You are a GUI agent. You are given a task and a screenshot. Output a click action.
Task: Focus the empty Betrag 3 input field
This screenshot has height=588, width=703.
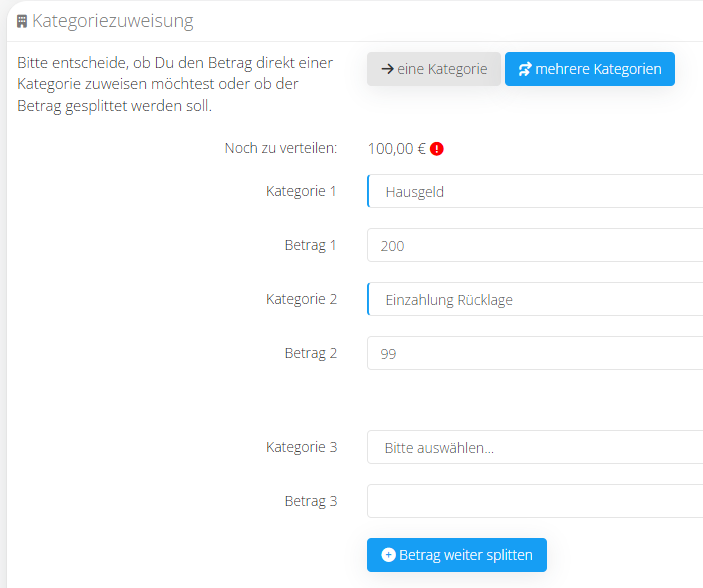535,501
